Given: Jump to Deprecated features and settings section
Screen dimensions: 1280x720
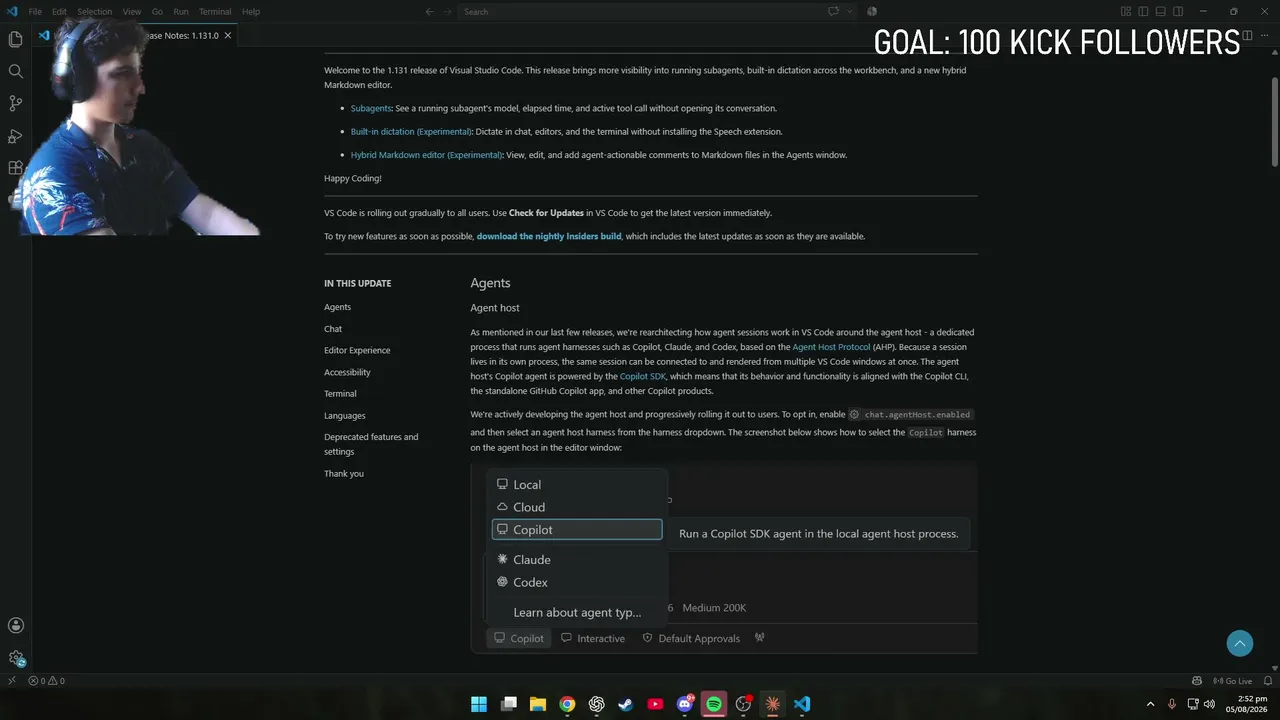Looking at the screenshot, I should click(371, 444).
